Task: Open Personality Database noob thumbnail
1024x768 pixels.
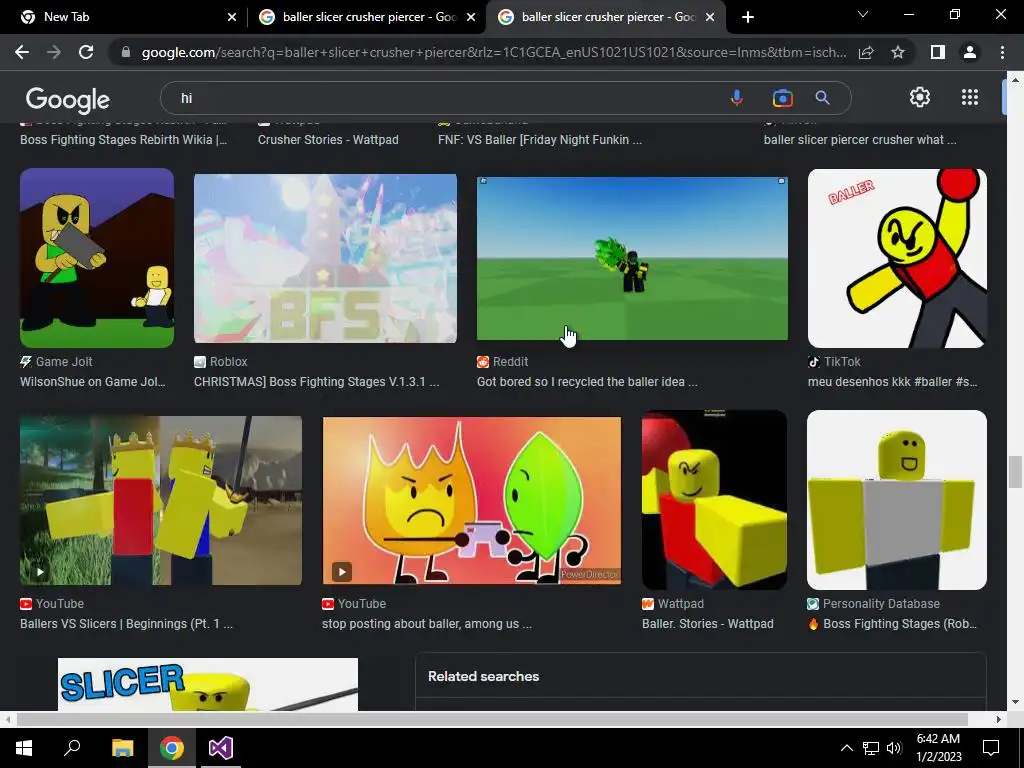Action: (x=897, y=500)
